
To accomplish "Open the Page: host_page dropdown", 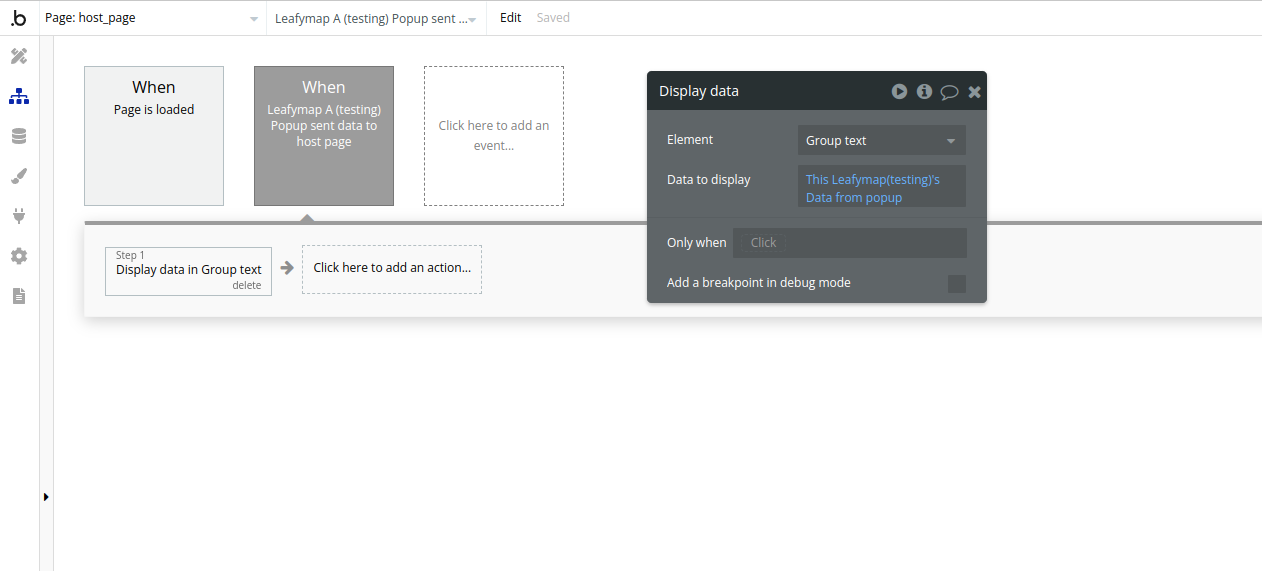I will coord(152,18).
